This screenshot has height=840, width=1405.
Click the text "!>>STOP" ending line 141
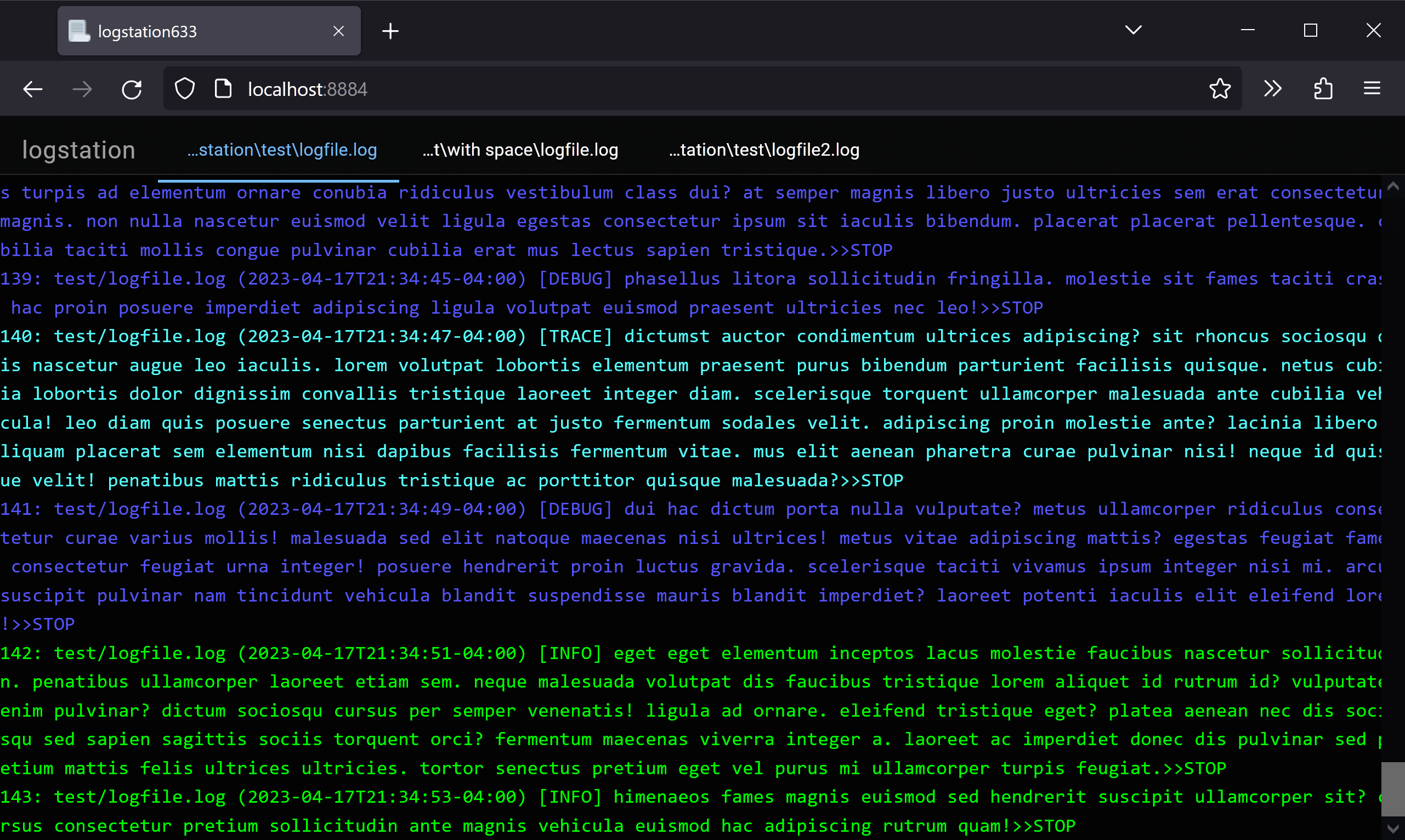point(37,625)
